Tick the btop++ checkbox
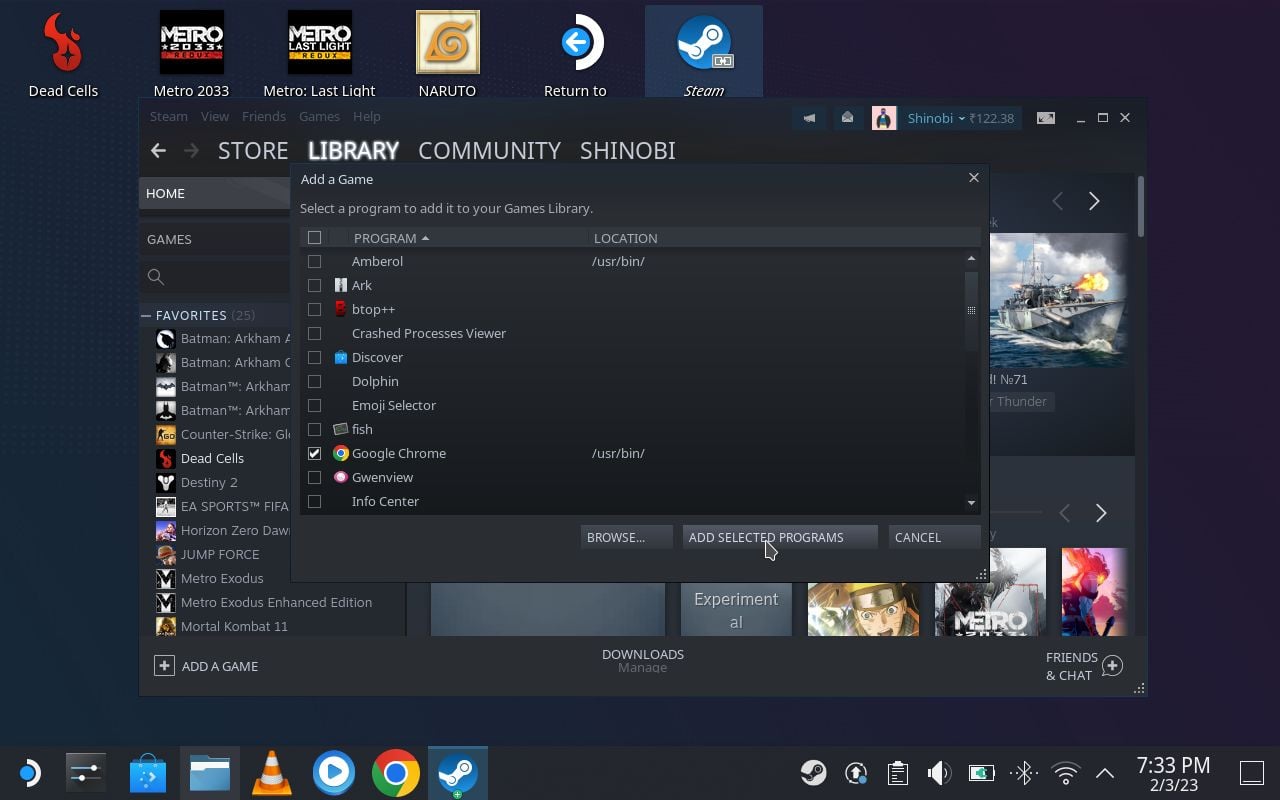This screenshot has width=1280, height=800. pos(314,309)
